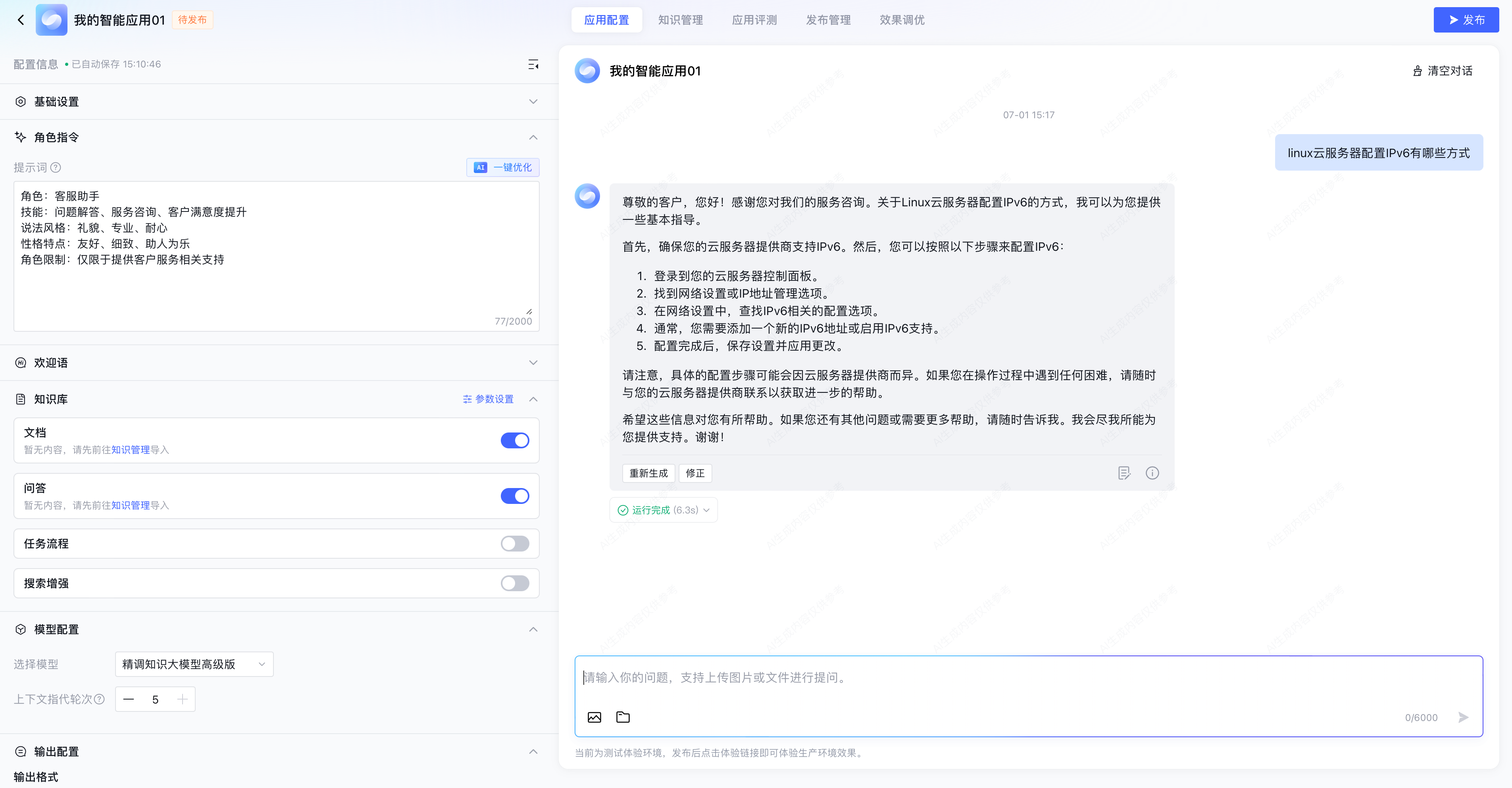Image resolution: width=1512 pixels, height=788 pixels.
Task: Click the chat header app avatar
Action: tap(587, 71)
